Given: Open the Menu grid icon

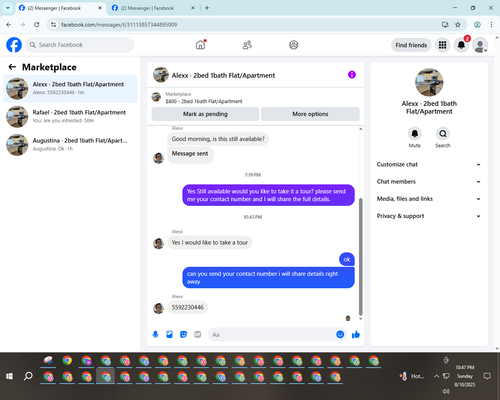Looking at the screenshot, I should click(442, 45).
